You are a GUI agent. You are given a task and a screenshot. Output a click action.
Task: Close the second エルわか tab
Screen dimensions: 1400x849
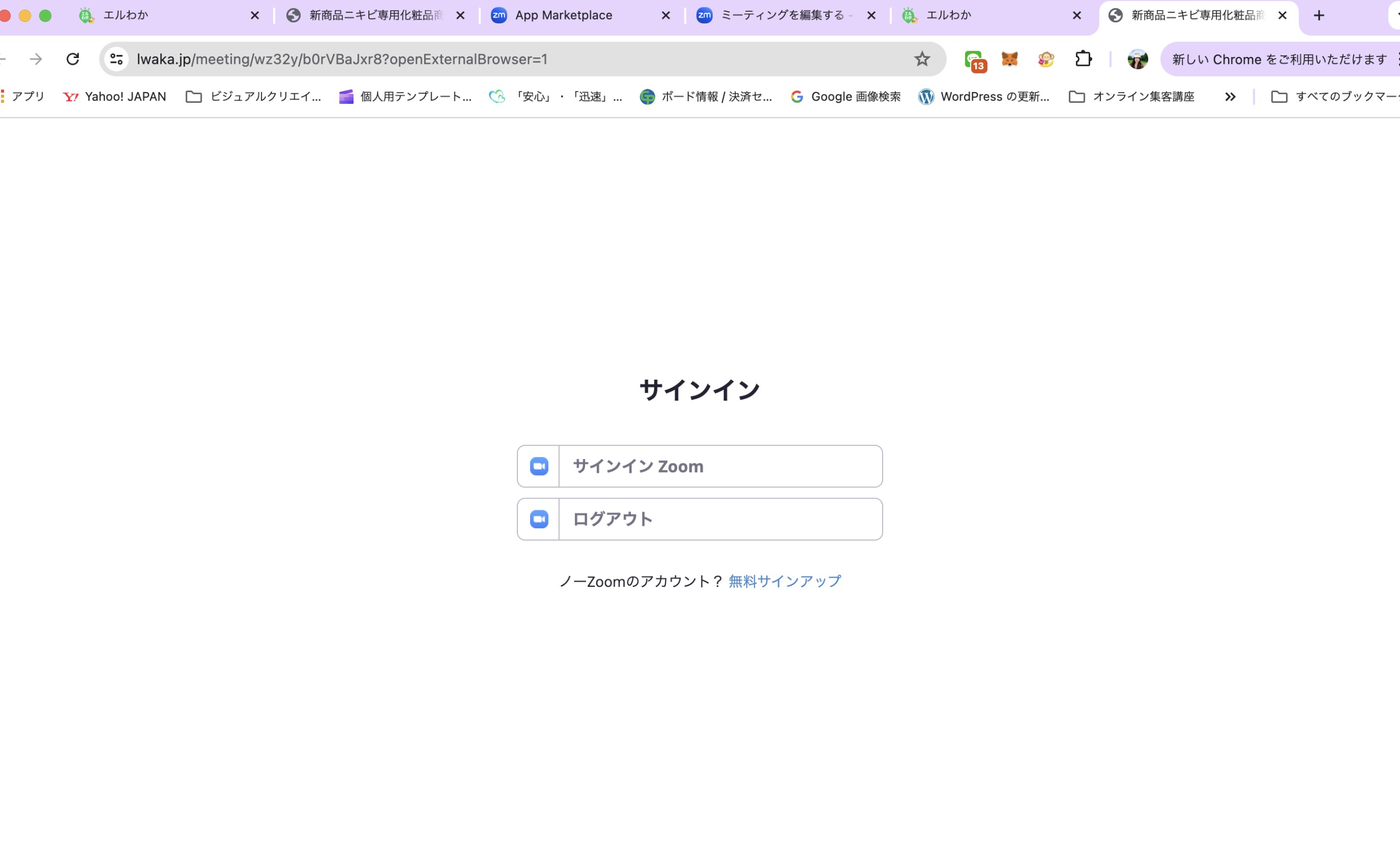pos(1077,15)
